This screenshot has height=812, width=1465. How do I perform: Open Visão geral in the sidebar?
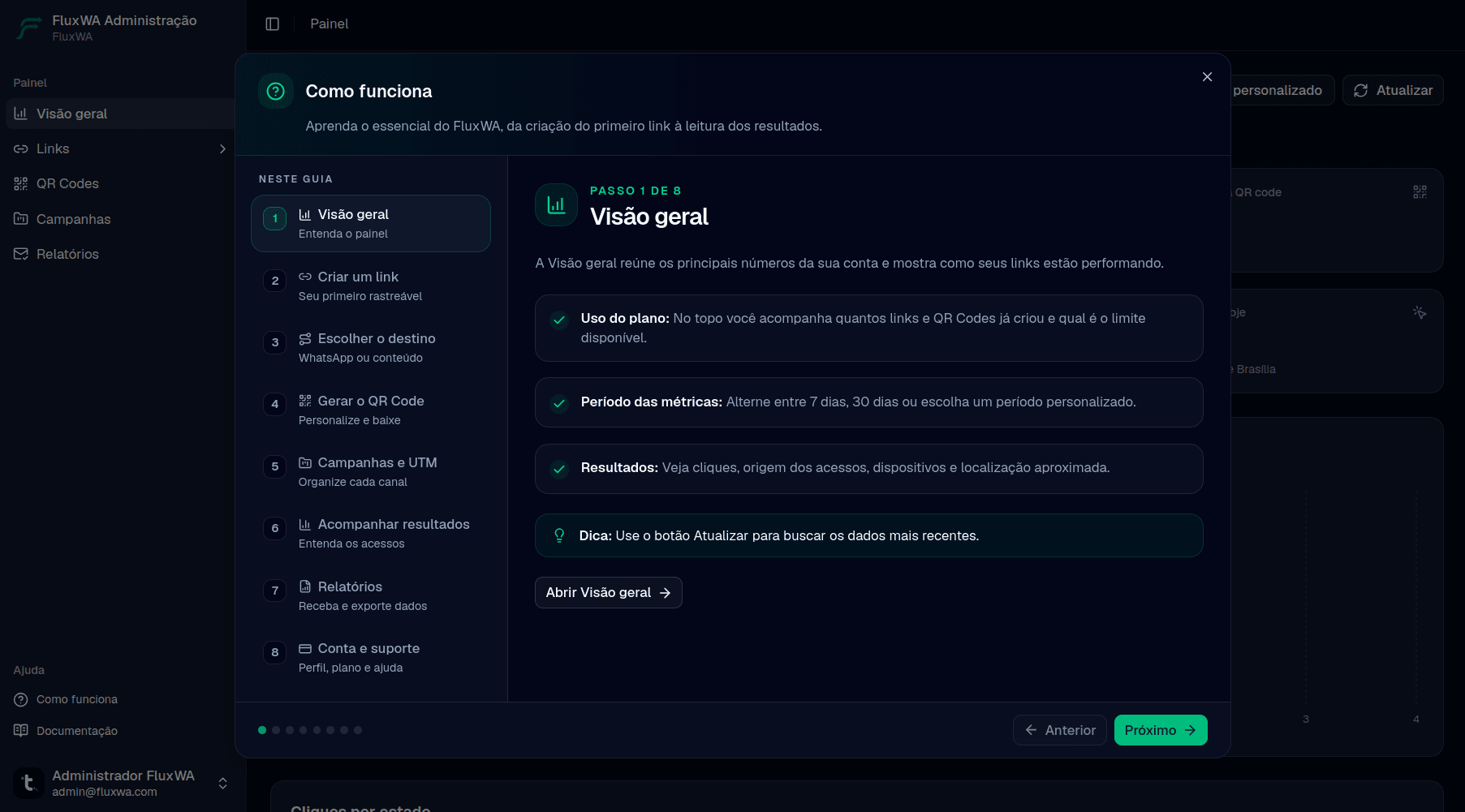[x=120, y=114]
